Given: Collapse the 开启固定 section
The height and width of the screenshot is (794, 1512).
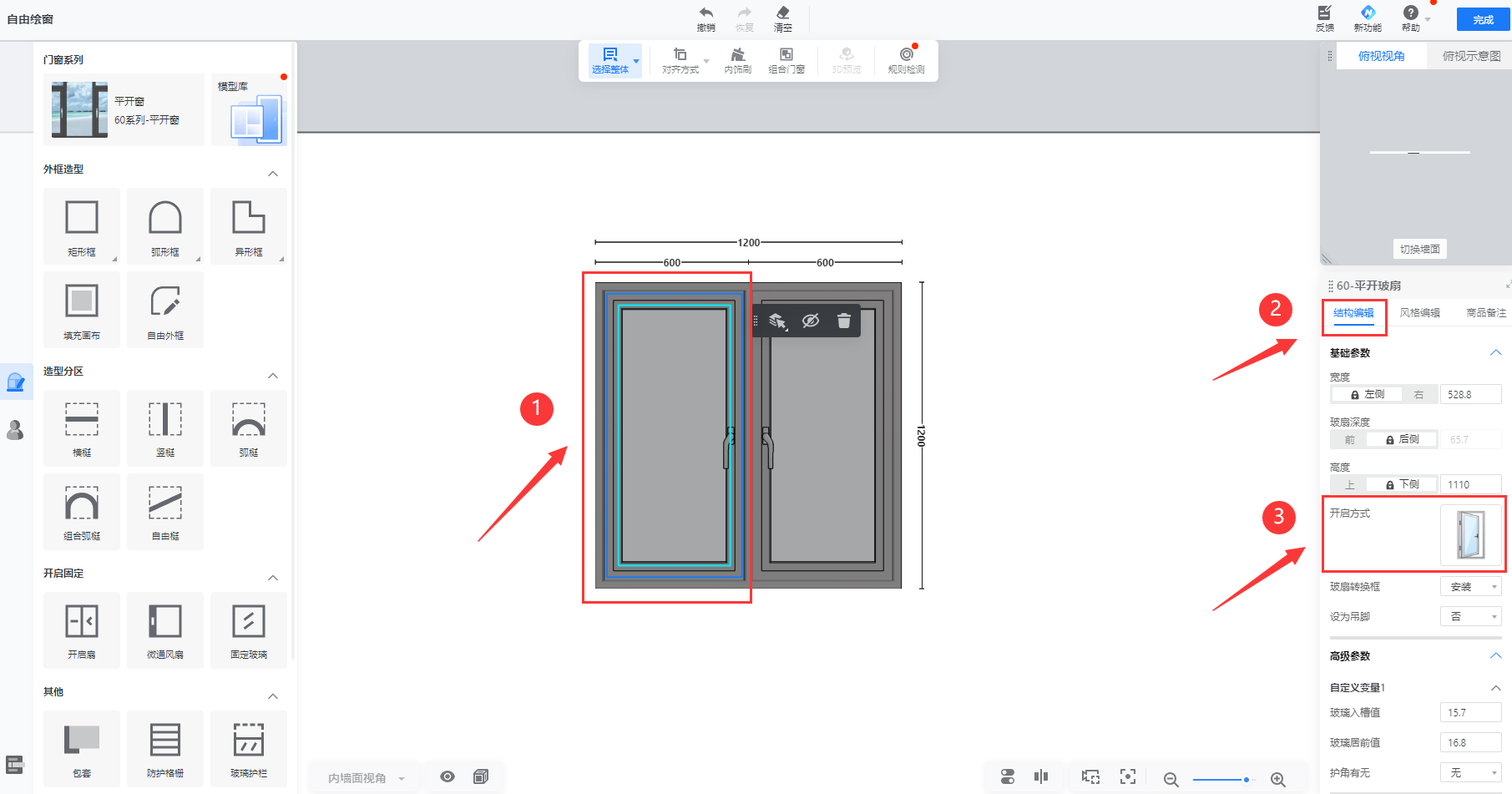Looking at the screenshot, I should coord(273,578).
